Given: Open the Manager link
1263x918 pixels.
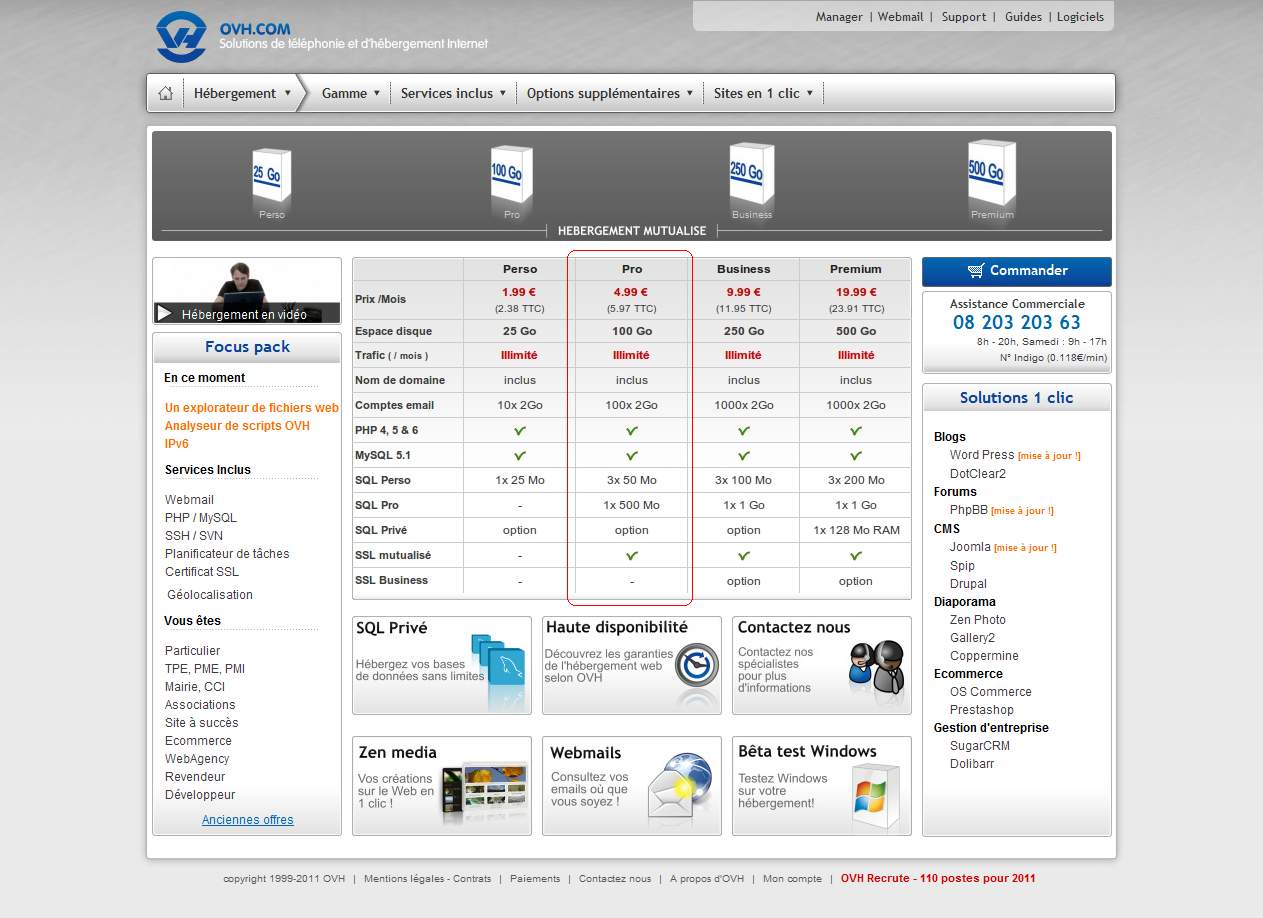Looking at the screenshot, I should pyautogui.click(x=839, y=17).
